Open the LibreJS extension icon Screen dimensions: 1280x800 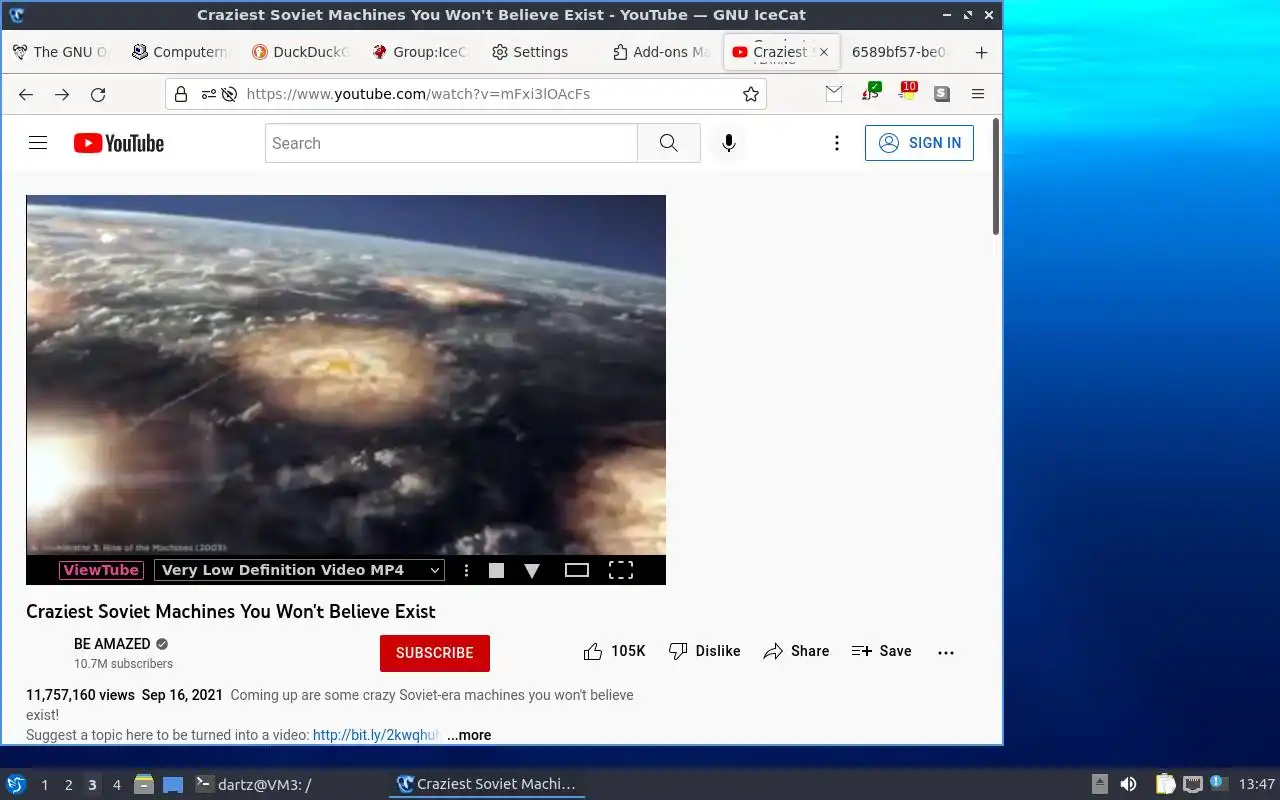[x=871, y=92]
